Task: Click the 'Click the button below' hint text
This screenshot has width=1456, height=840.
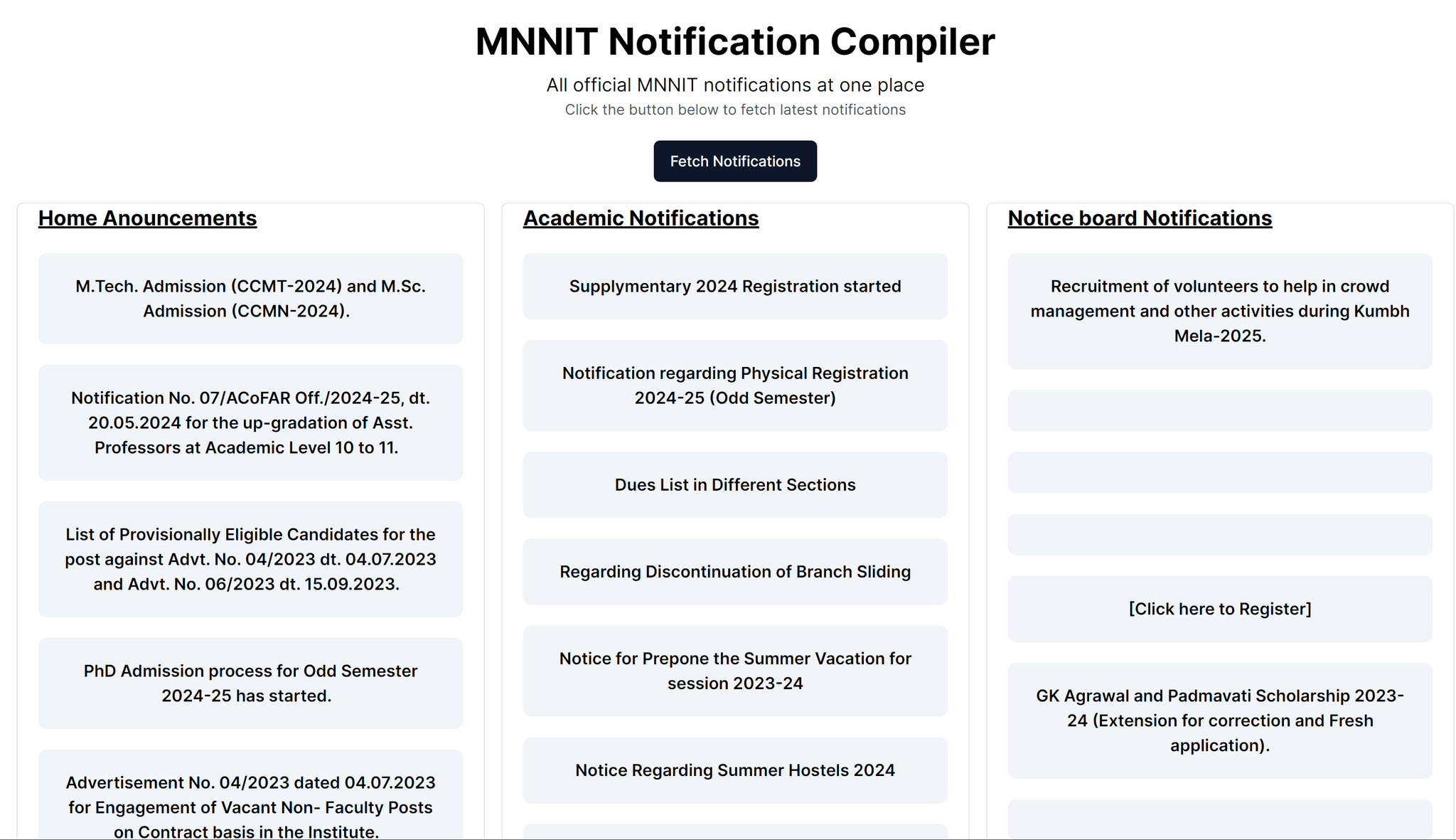Action: [735, 110]
